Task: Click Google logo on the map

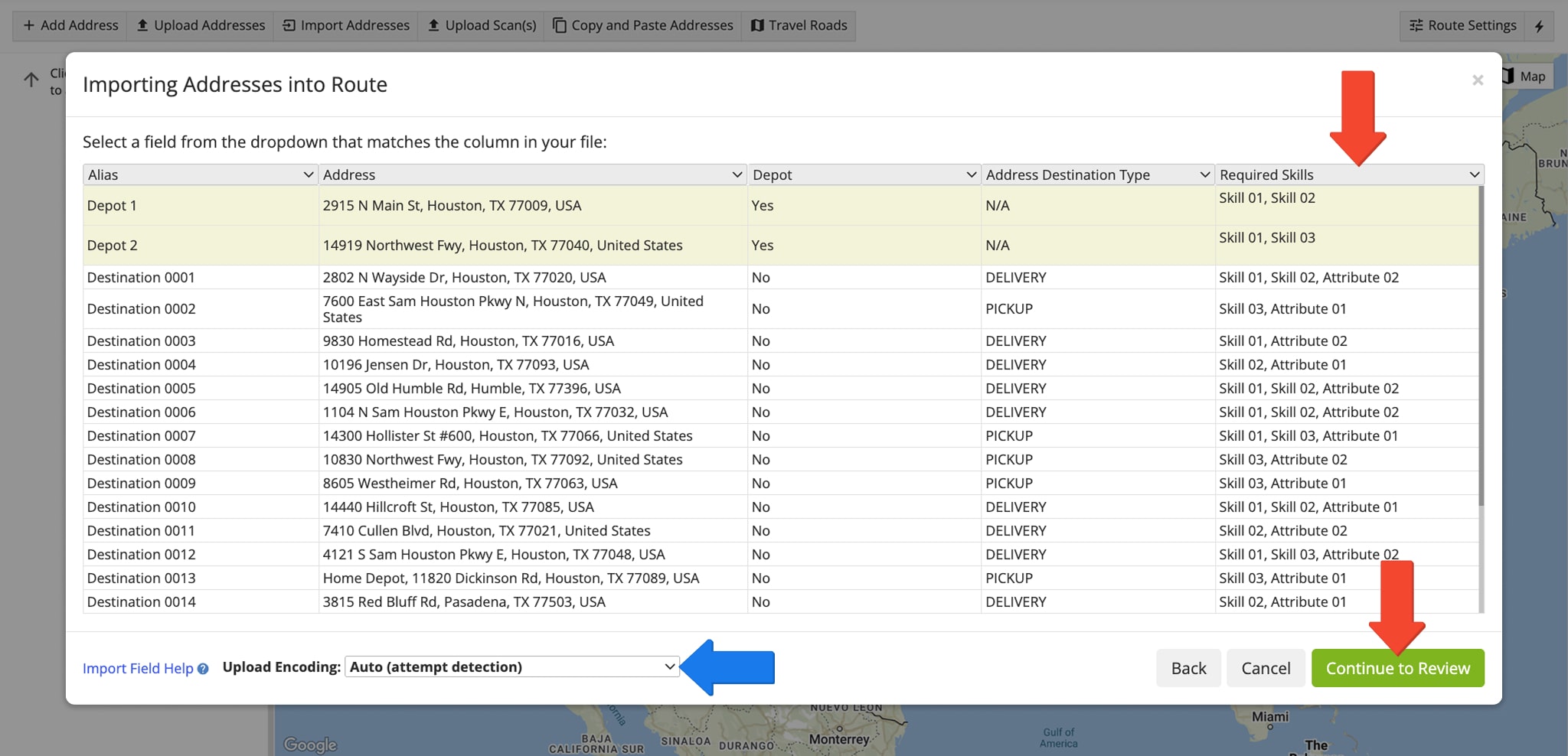Action: (x=310, y=744)
